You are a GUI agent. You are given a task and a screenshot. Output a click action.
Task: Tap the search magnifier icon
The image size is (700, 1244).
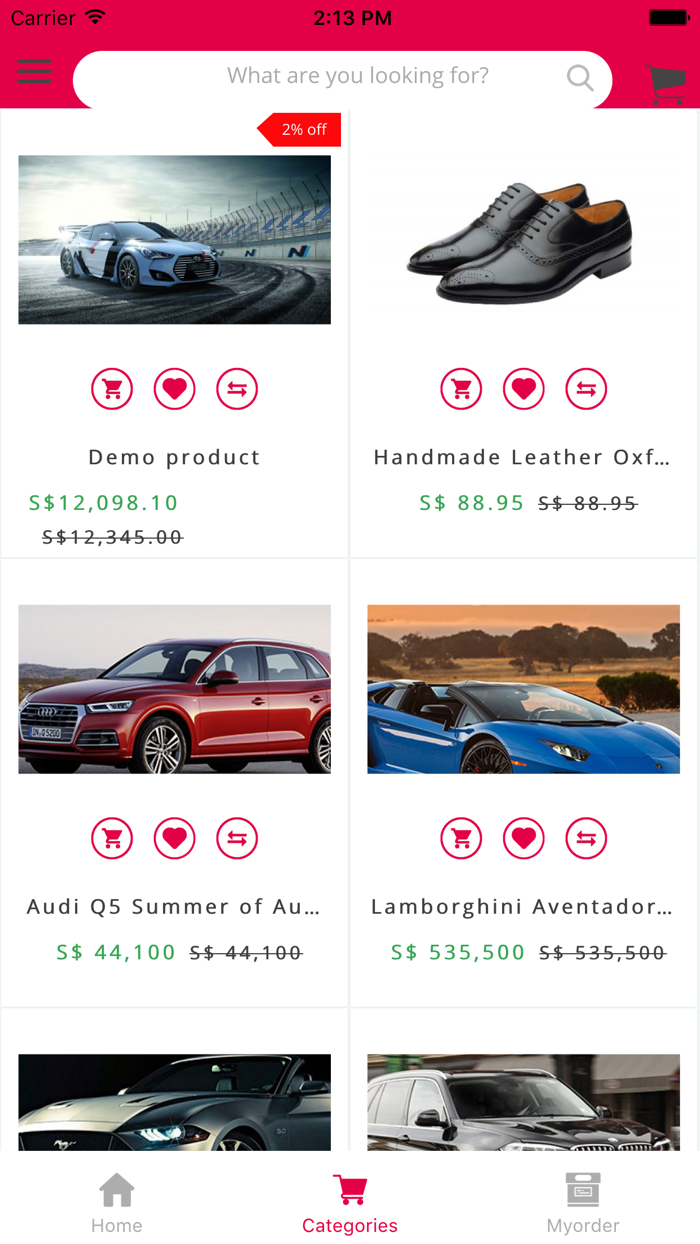(x=580, y=77)
